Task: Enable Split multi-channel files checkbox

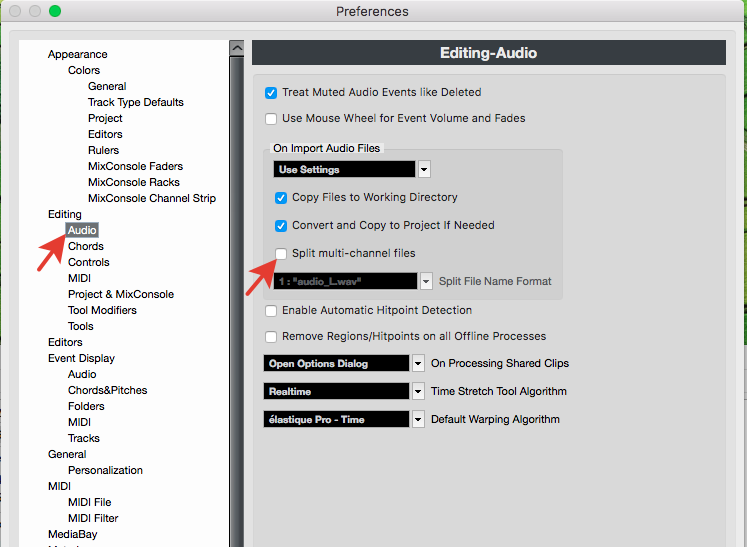Action: [281, 253]
